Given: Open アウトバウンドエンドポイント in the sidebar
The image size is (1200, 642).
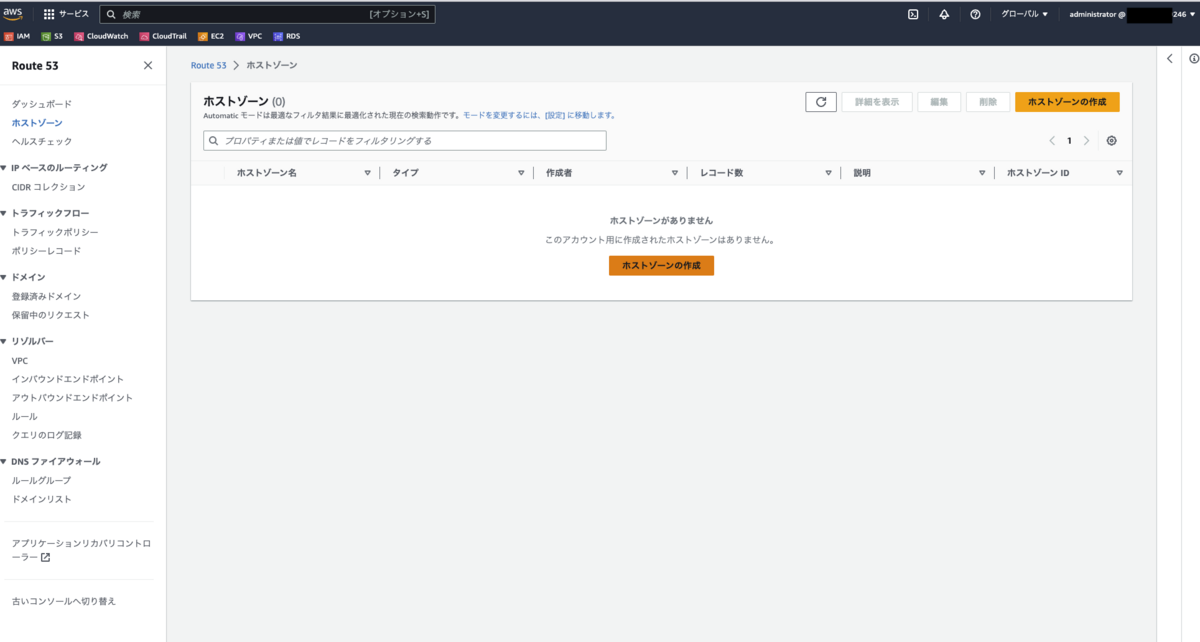Looking at the screenshot, I should pyautogui.click(x=72, y=398).
